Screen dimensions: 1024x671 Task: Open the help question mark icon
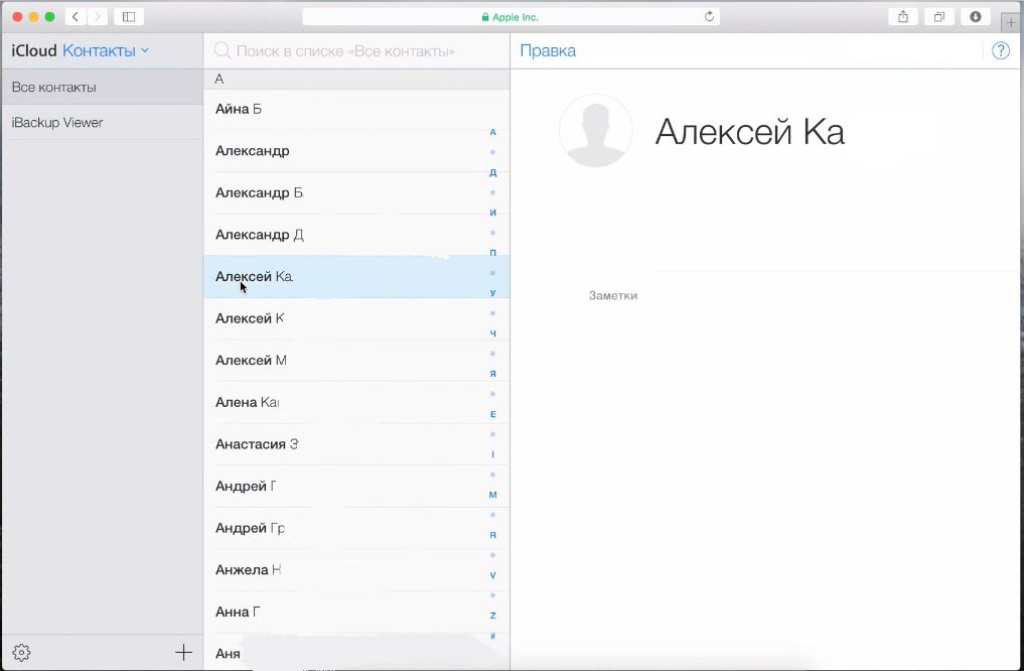[x=1000, y=51]
